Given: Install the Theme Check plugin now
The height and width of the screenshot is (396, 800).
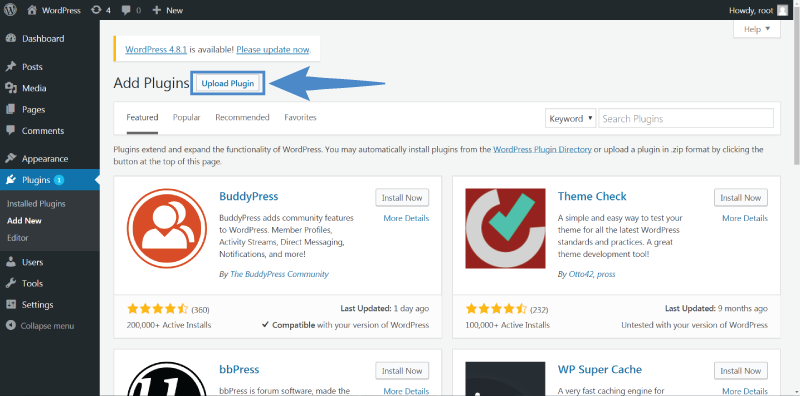Looking at the screenshot, I should point(741,197).
